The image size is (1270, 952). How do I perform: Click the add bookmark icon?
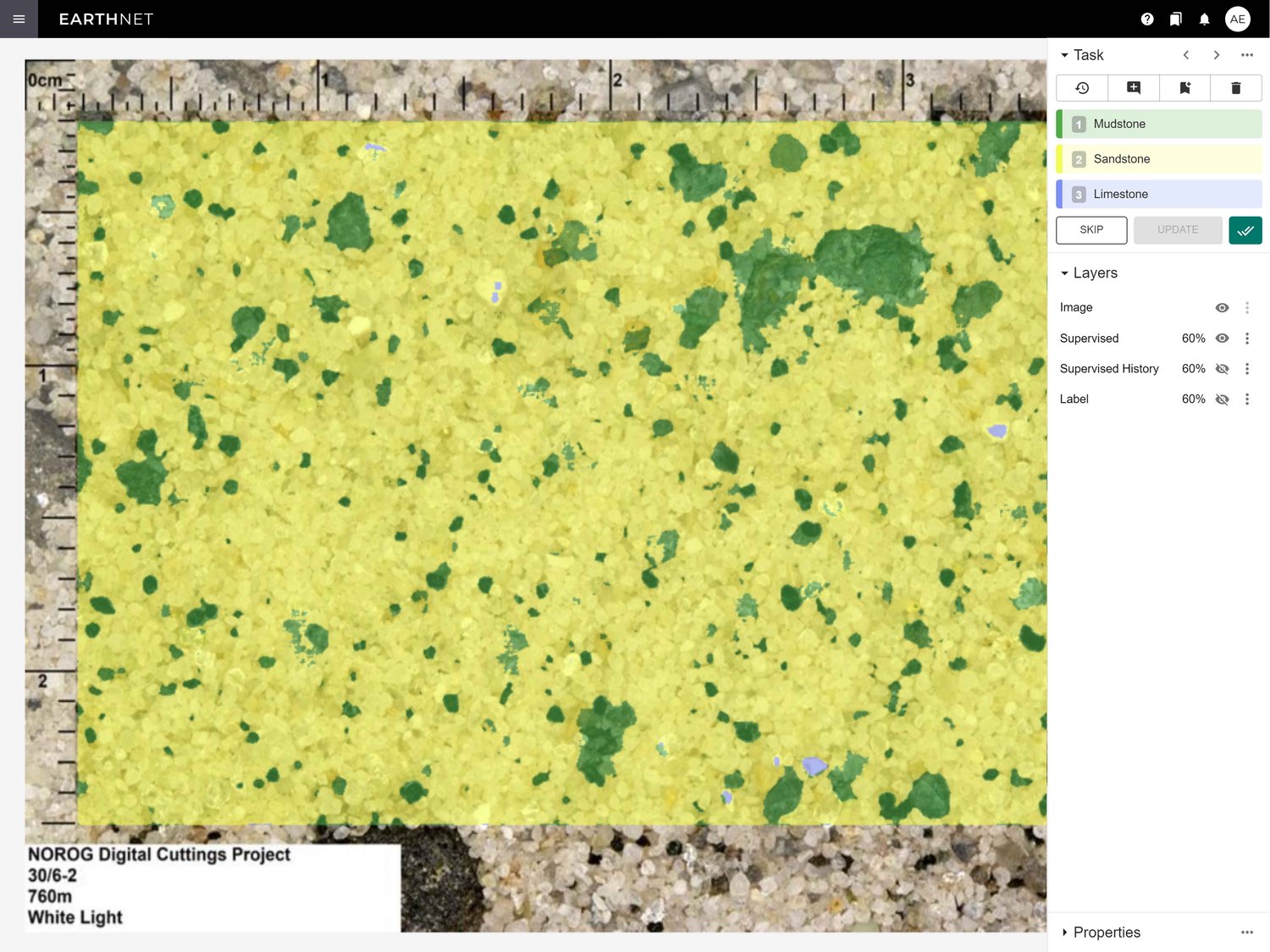click(1184, 88)
